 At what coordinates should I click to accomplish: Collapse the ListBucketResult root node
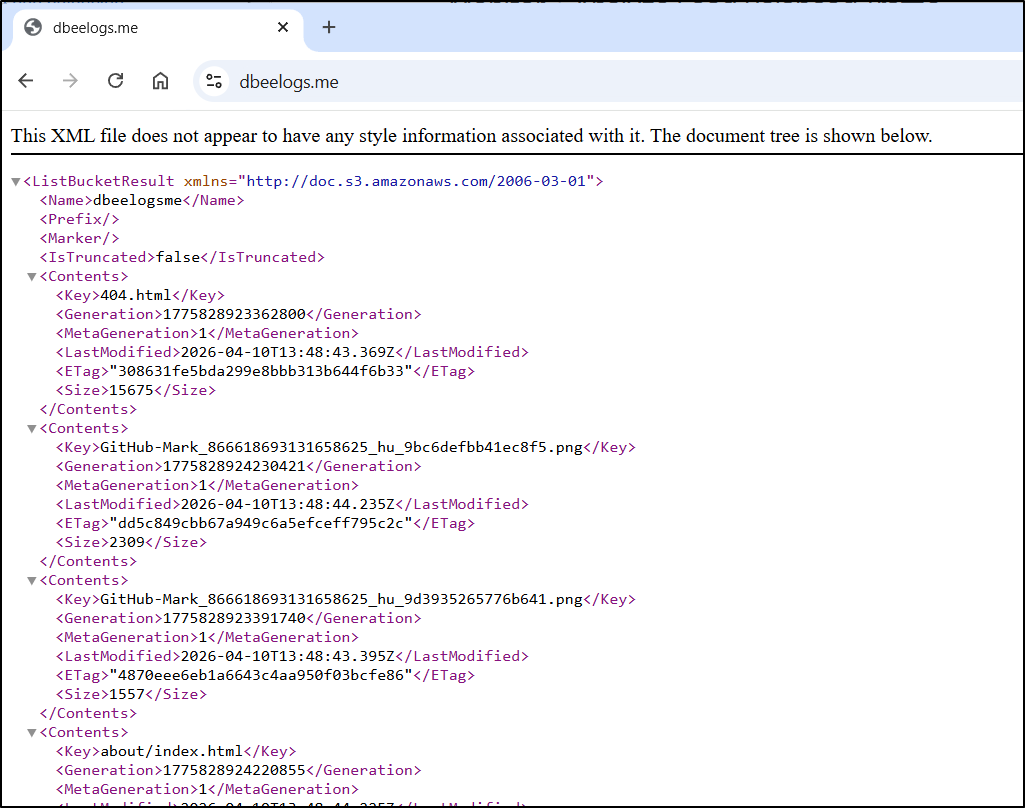15,182
